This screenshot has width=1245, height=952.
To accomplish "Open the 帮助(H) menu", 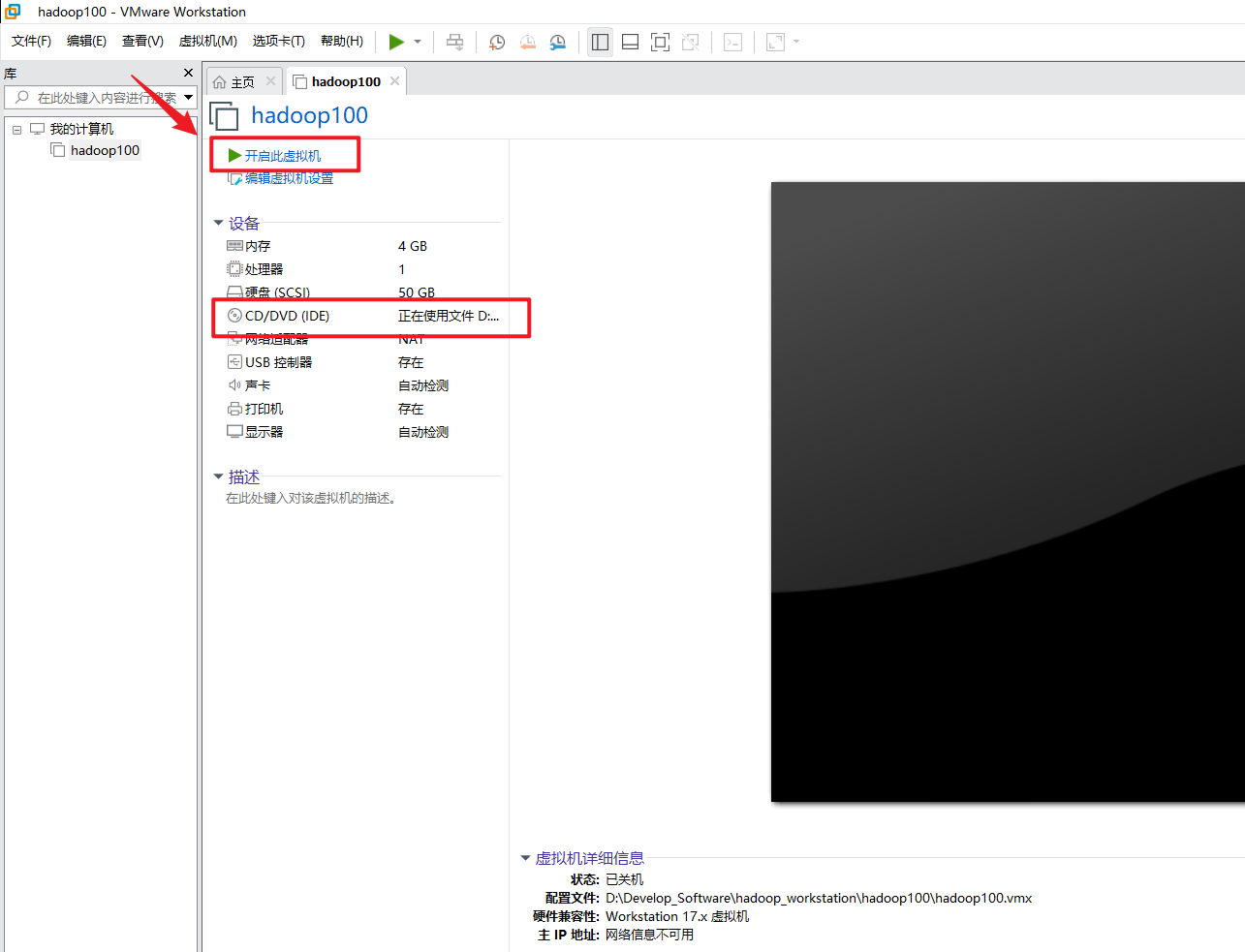I will (x=341, y=41).
